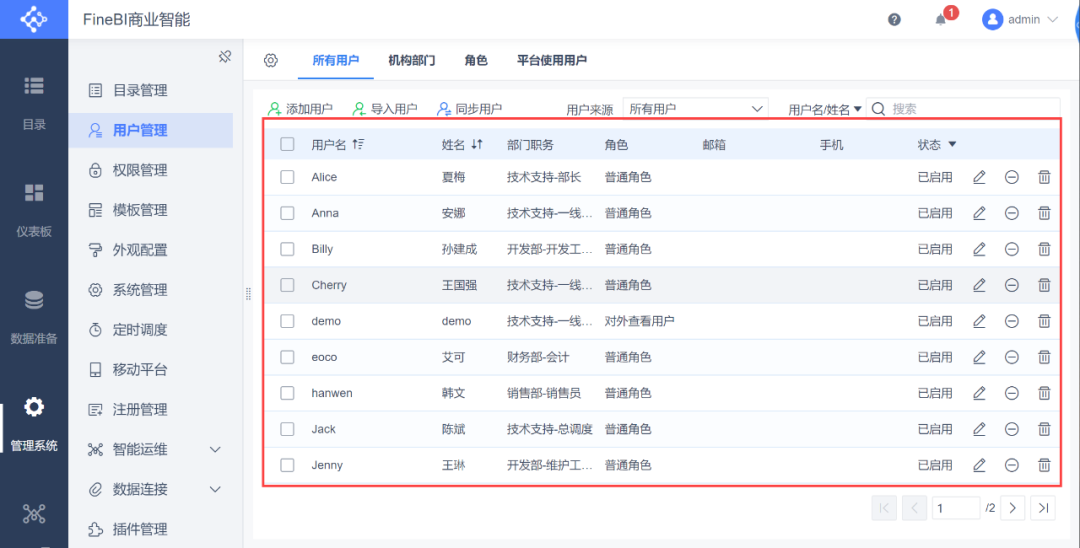This screenshot has height=548, width=1080.
Task: Sort by 姓名 column sort icon
Action: pyautogui.click(x=477, y=144)
